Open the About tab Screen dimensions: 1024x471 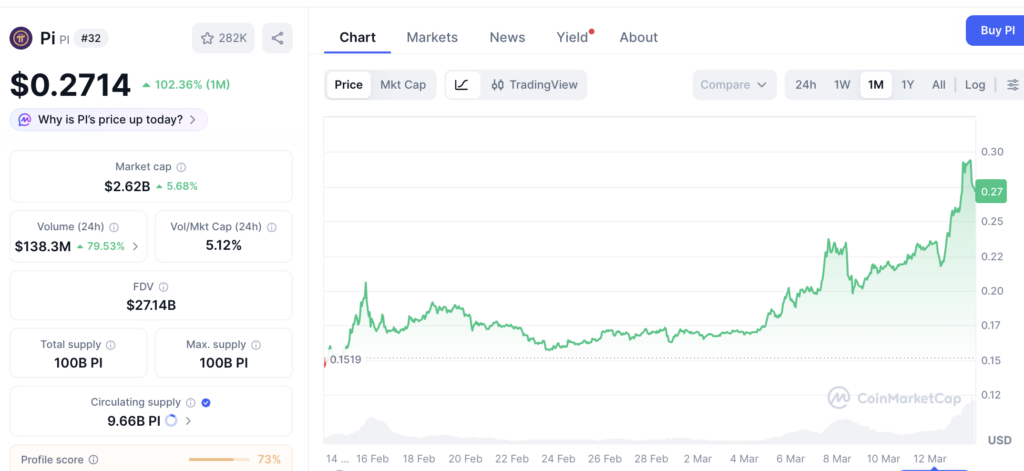tap(639, 37)
